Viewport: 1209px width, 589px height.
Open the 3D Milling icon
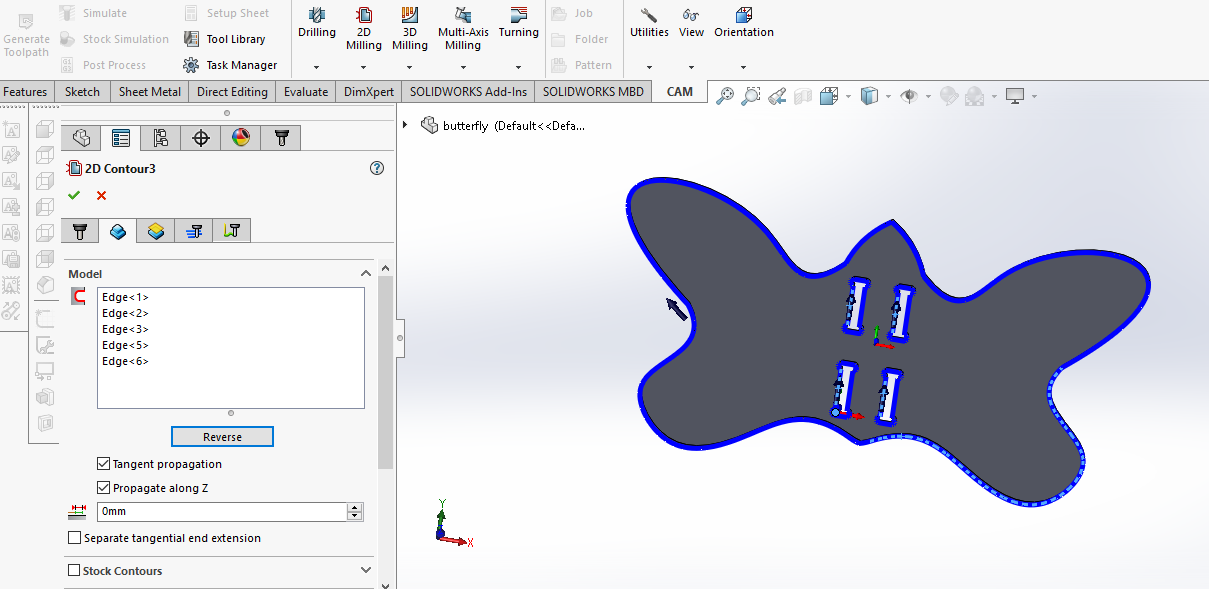point(410,15)
